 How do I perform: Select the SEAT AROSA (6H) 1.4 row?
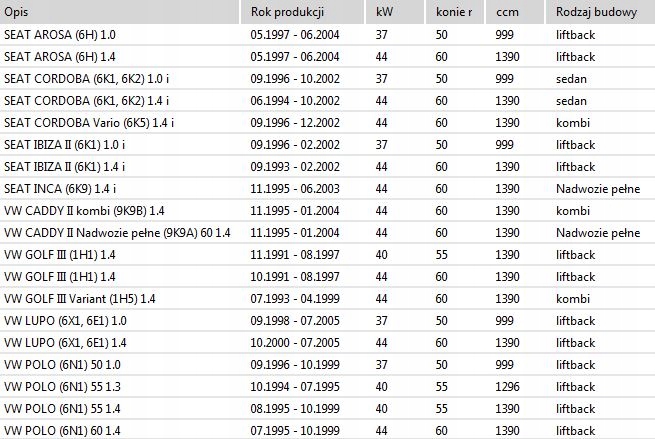328,57
